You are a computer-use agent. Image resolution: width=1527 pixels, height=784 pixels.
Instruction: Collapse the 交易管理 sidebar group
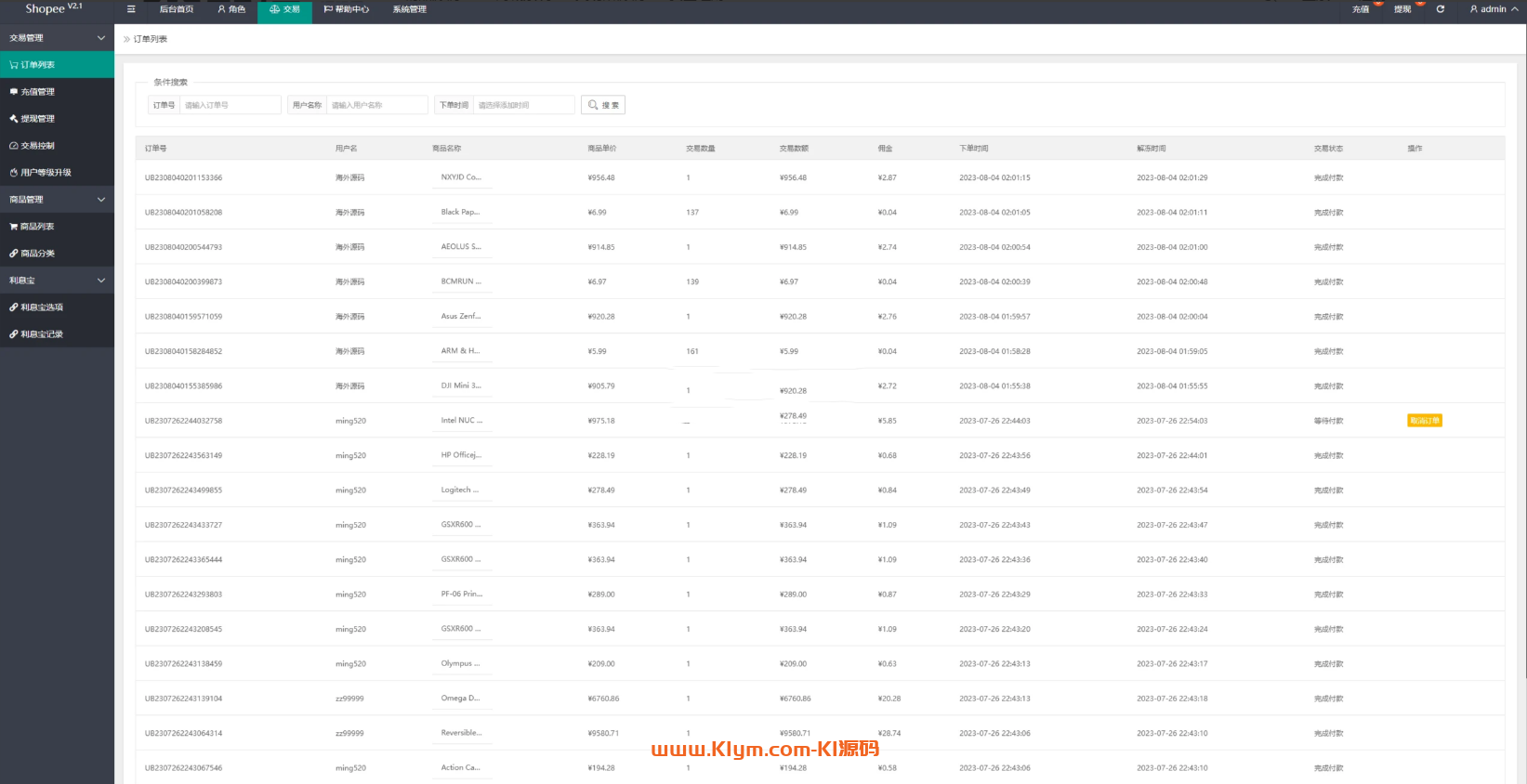[x=100, y=38]
